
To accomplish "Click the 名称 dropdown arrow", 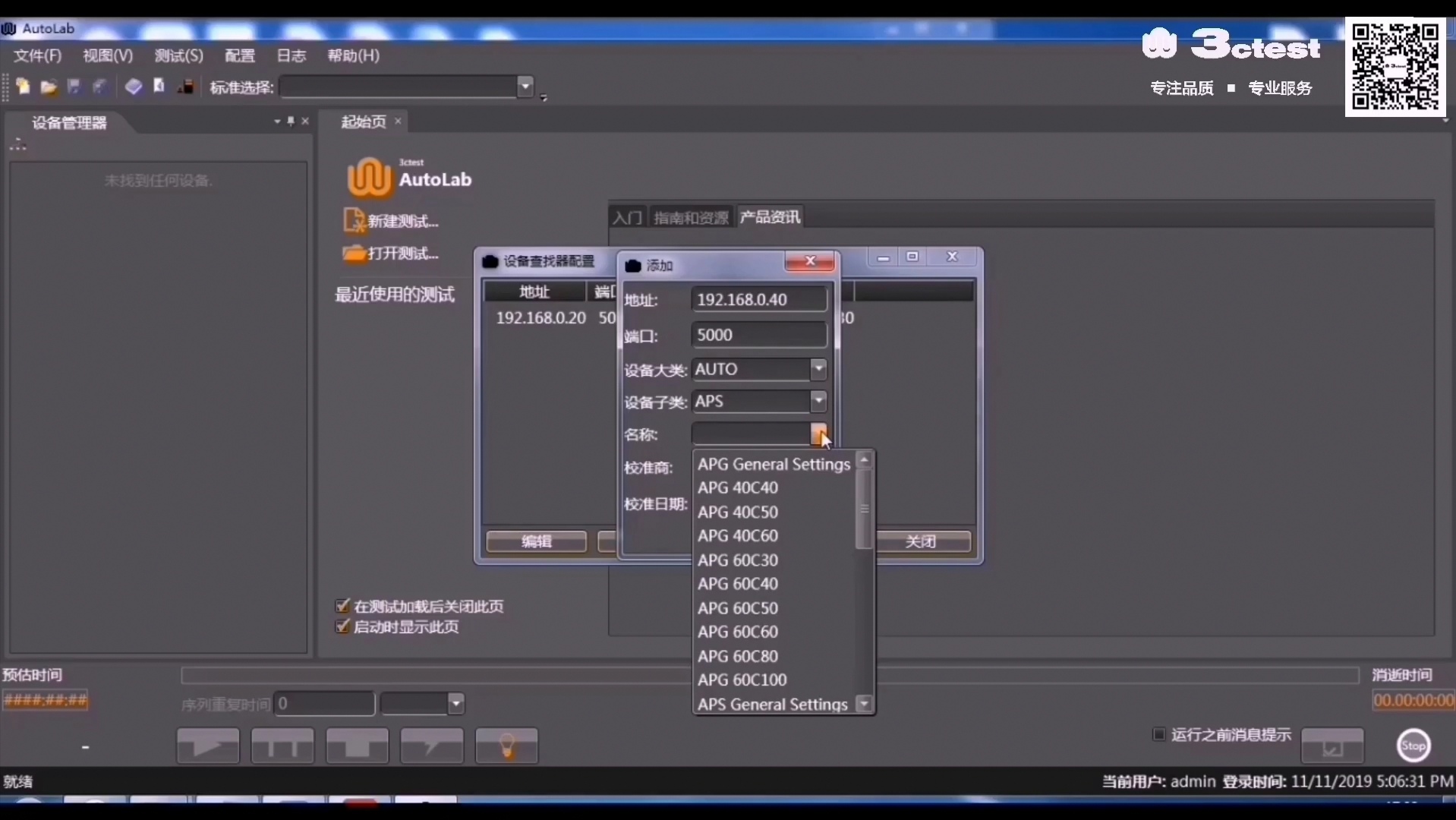I will (818, 434).
